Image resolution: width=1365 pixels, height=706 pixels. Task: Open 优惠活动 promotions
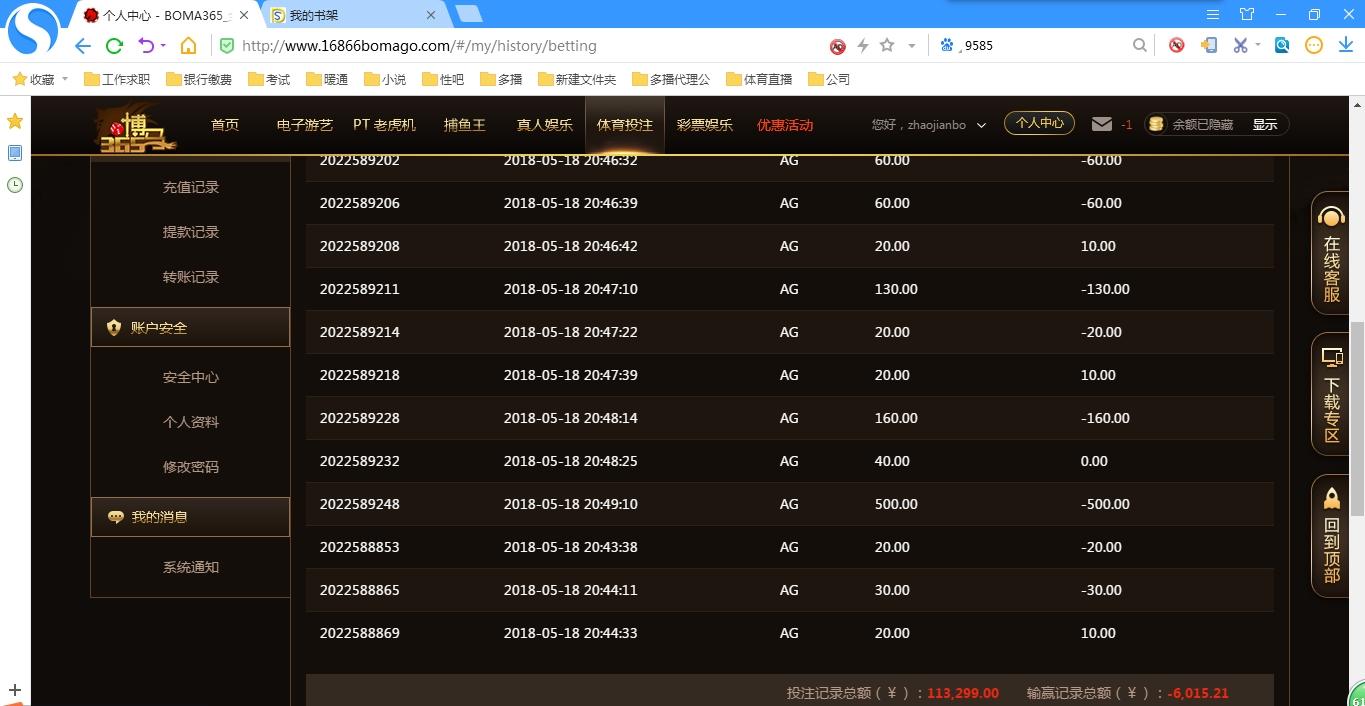[785, 125]
